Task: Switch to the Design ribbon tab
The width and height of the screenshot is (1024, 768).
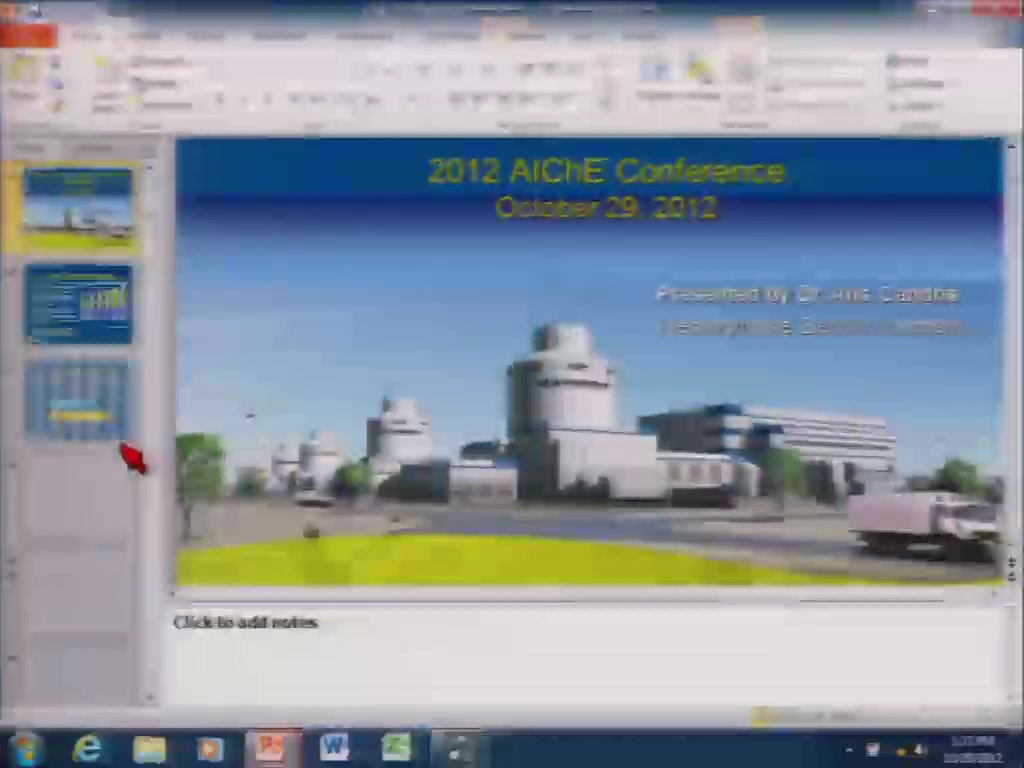Action: coord(205,36)
